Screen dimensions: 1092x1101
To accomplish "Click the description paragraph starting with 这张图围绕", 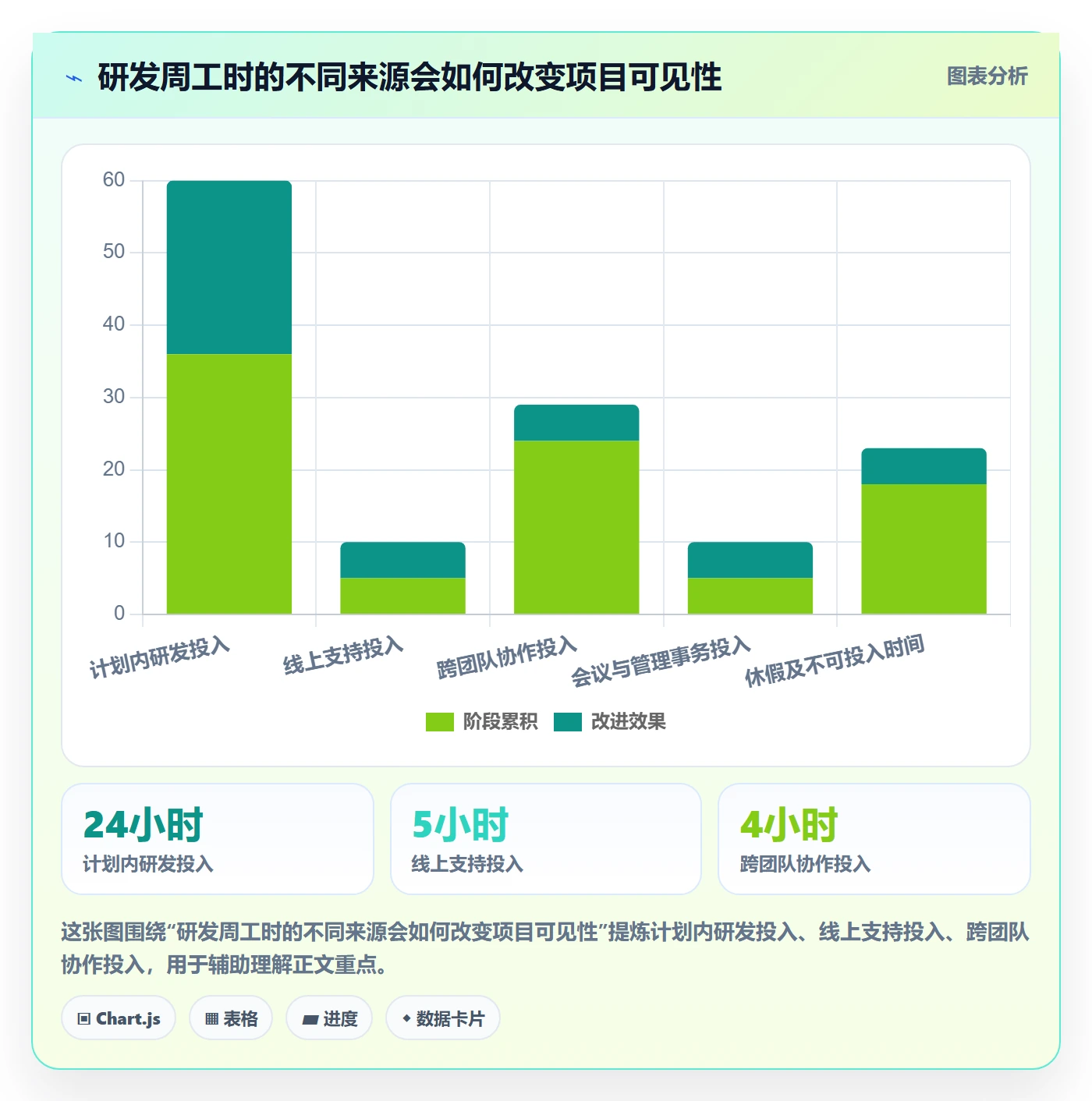I will click(x=545, y=948).
